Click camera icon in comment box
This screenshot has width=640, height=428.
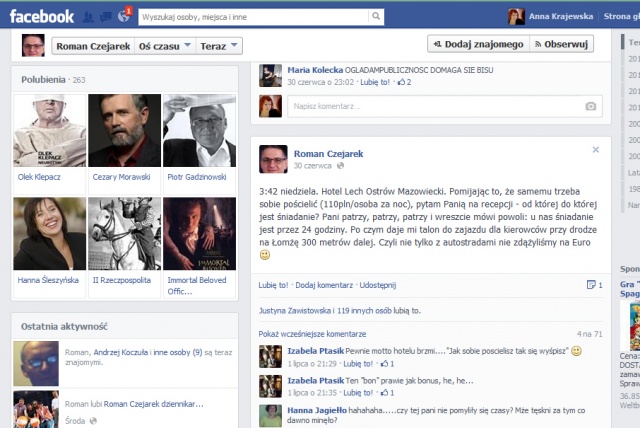pos(591,106)
